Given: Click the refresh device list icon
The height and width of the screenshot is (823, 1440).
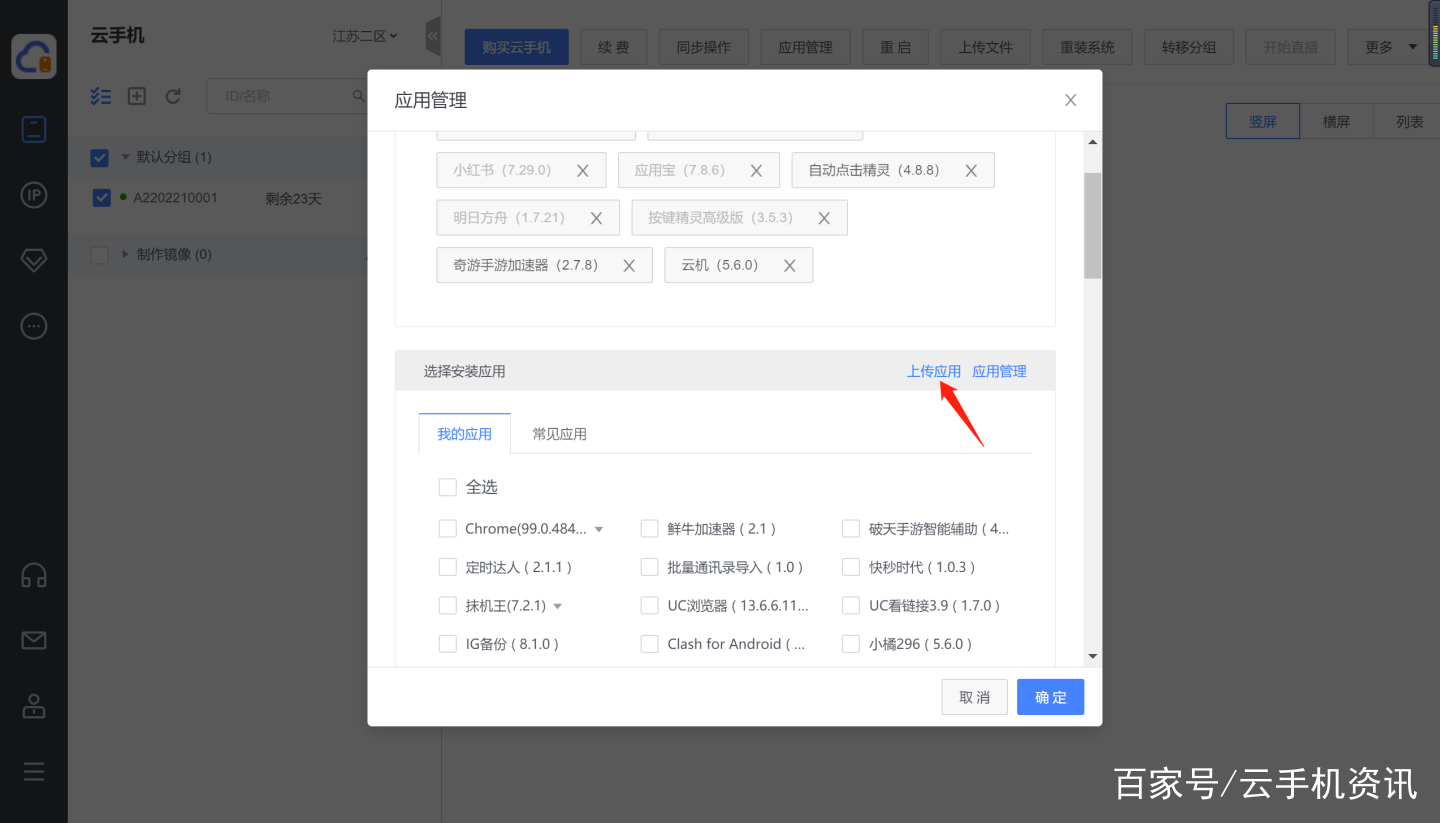Looking at the screenshot, I should (173, 96).
